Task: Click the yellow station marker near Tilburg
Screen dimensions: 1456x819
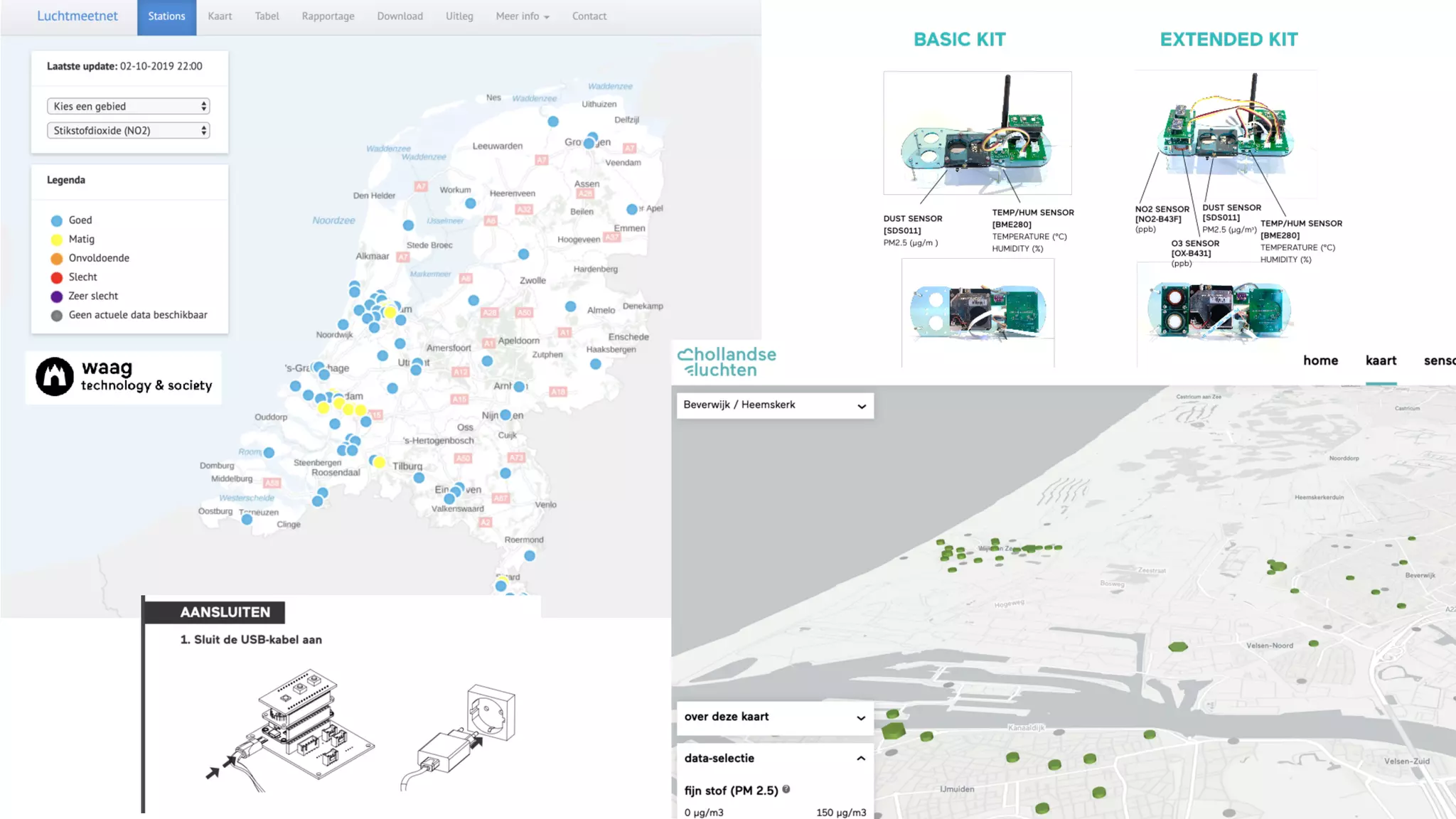Action: coord(380,463)
